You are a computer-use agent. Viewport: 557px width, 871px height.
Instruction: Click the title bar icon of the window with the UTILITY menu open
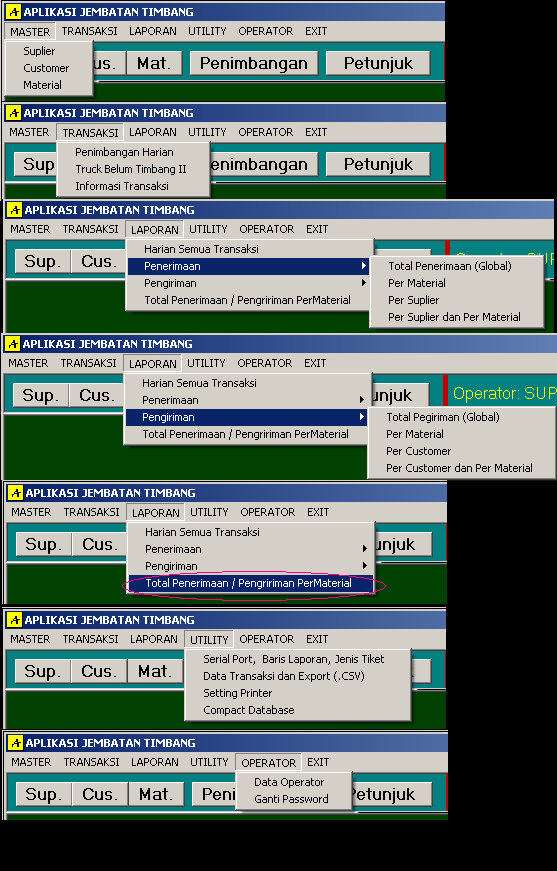[x=15, y=620]
